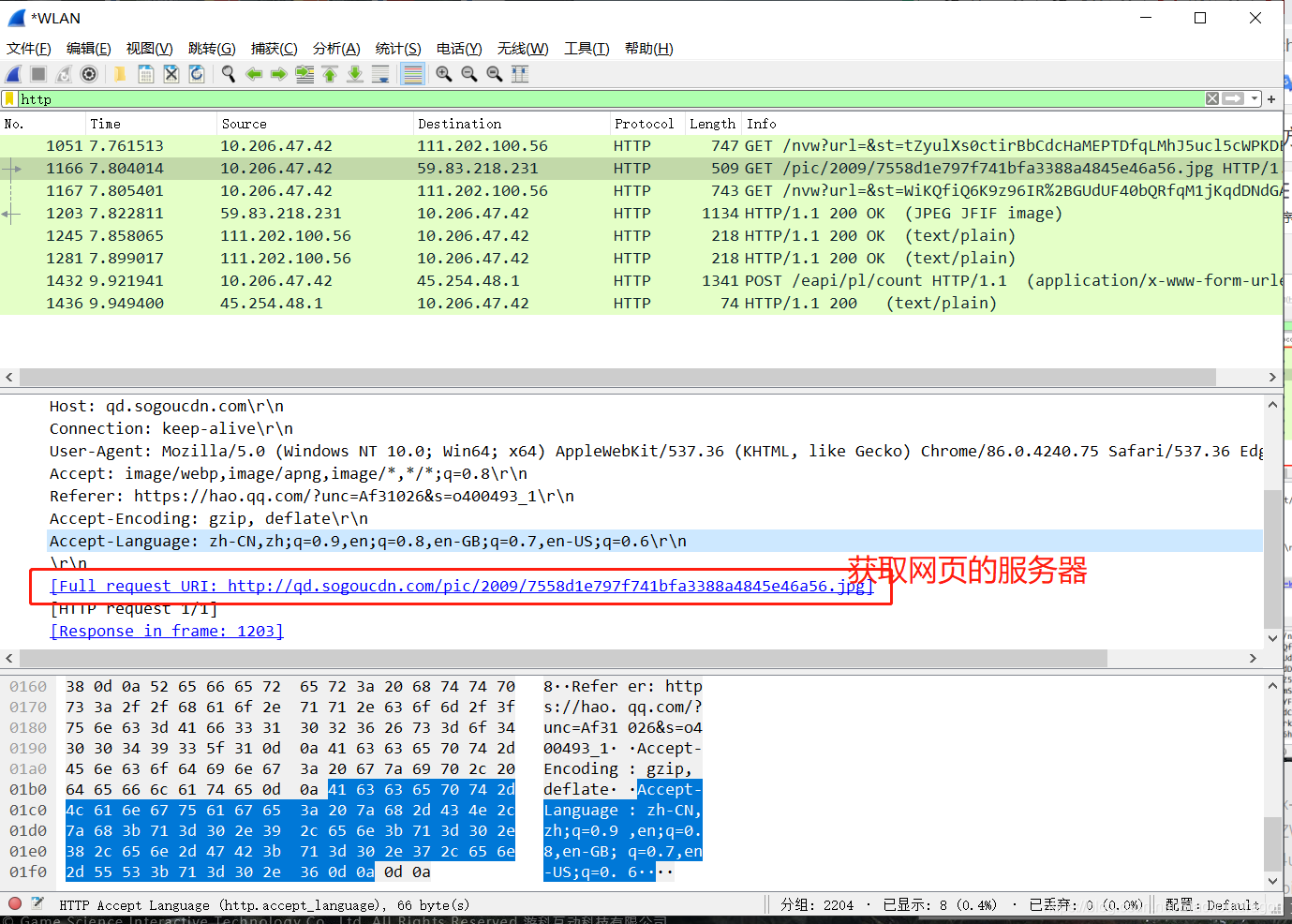Open the display filter bookmark menu

(x=10, y=99)
